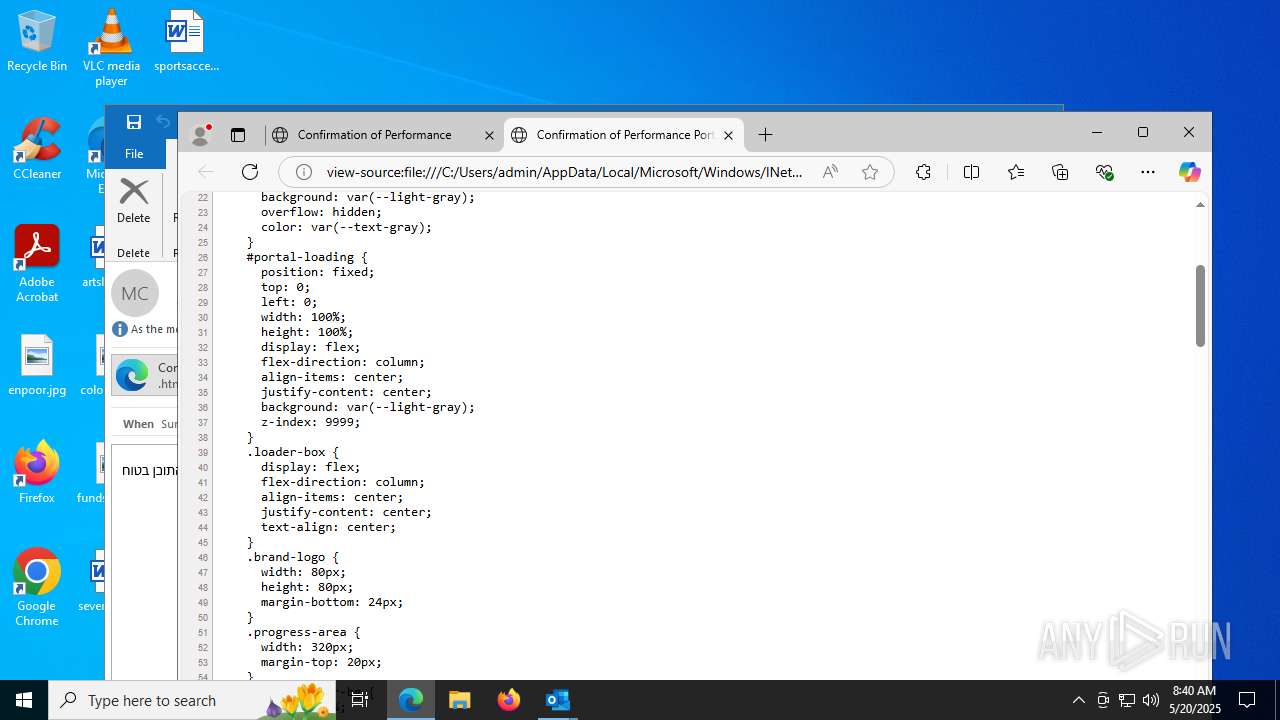Launch Firefox desktop shortcut

pos(37,472)
